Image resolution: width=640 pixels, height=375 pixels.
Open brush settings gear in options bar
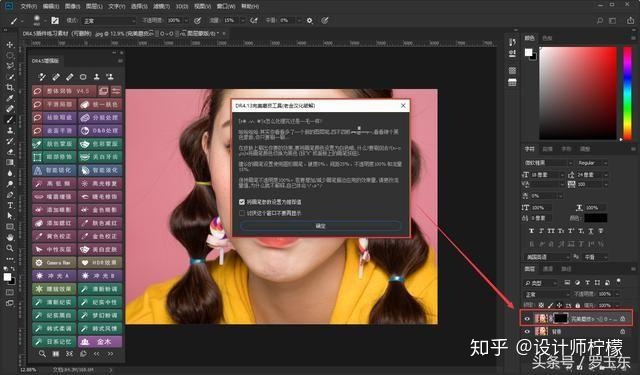310,20
